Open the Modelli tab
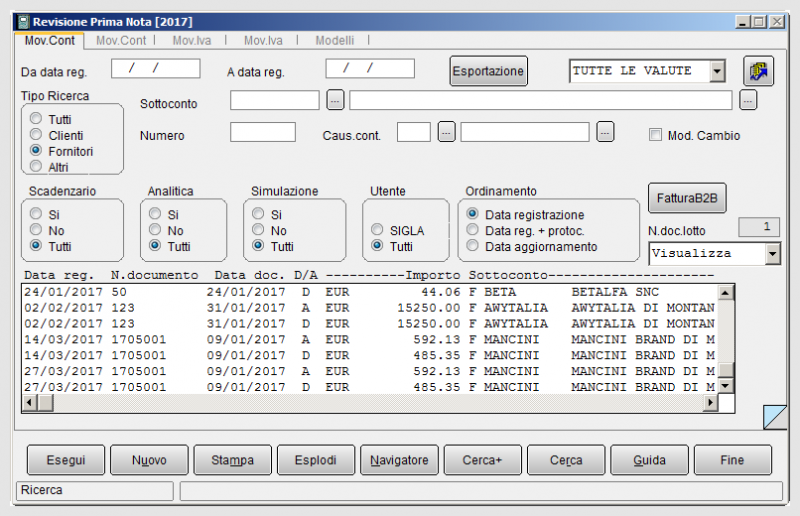The height and width of the screenshot is (516, 800). coord(335,41)
